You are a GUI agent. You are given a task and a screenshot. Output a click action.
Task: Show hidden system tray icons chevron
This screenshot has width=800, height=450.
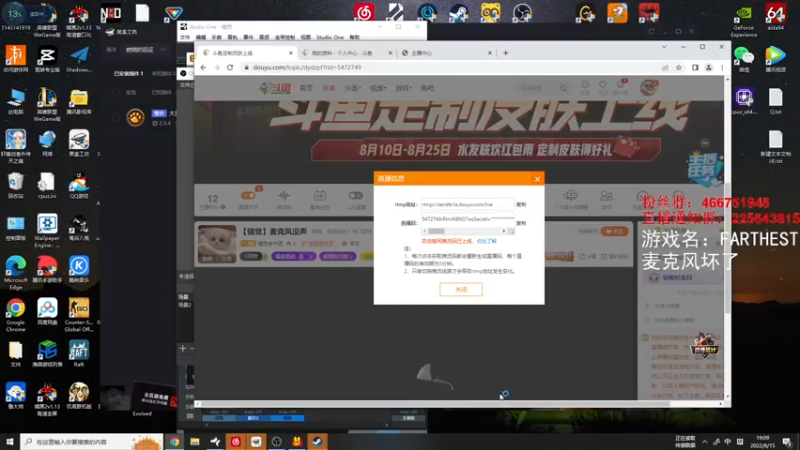[x=705, y=441]
